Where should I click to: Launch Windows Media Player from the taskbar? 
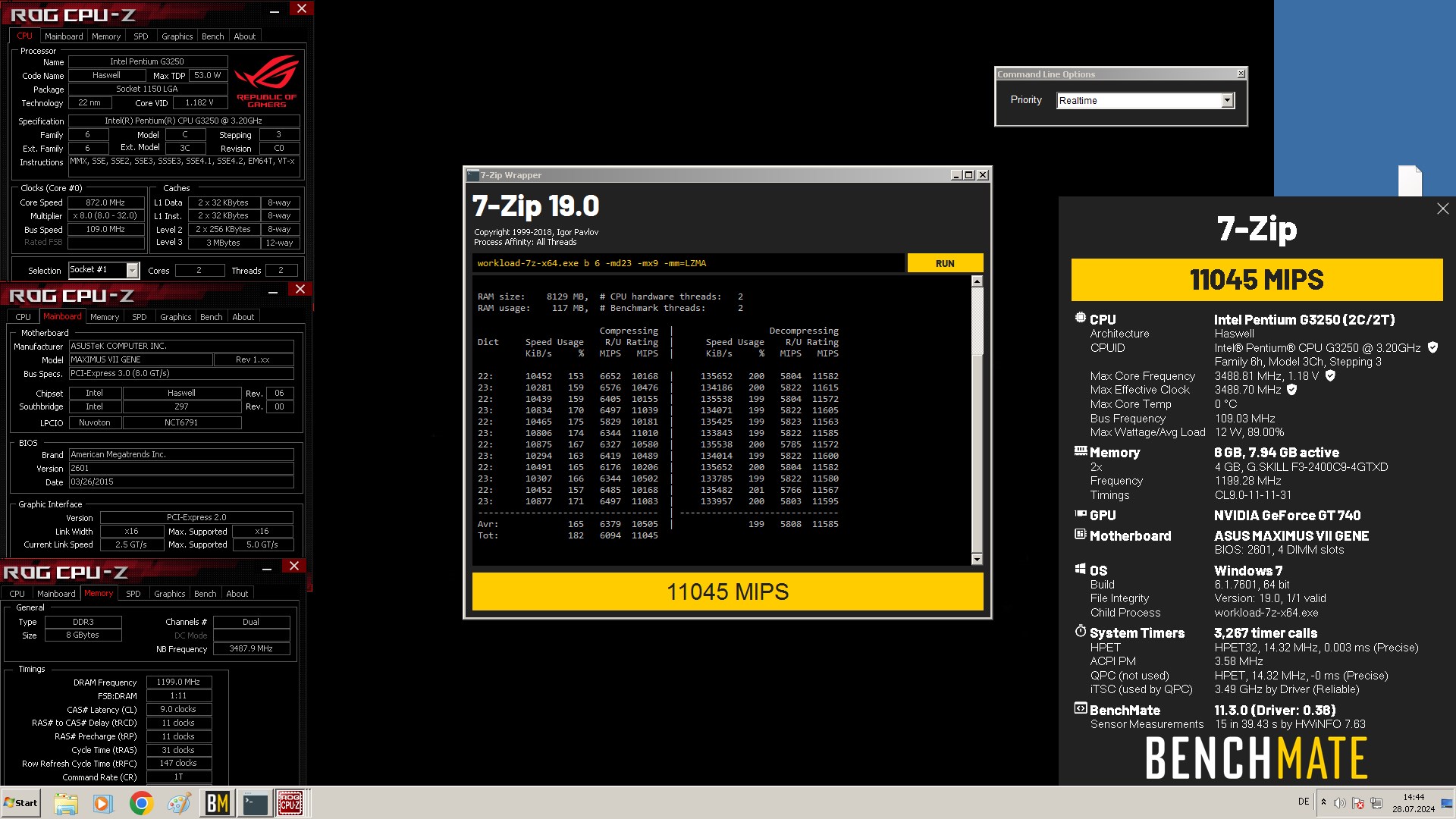click(103, 803)
